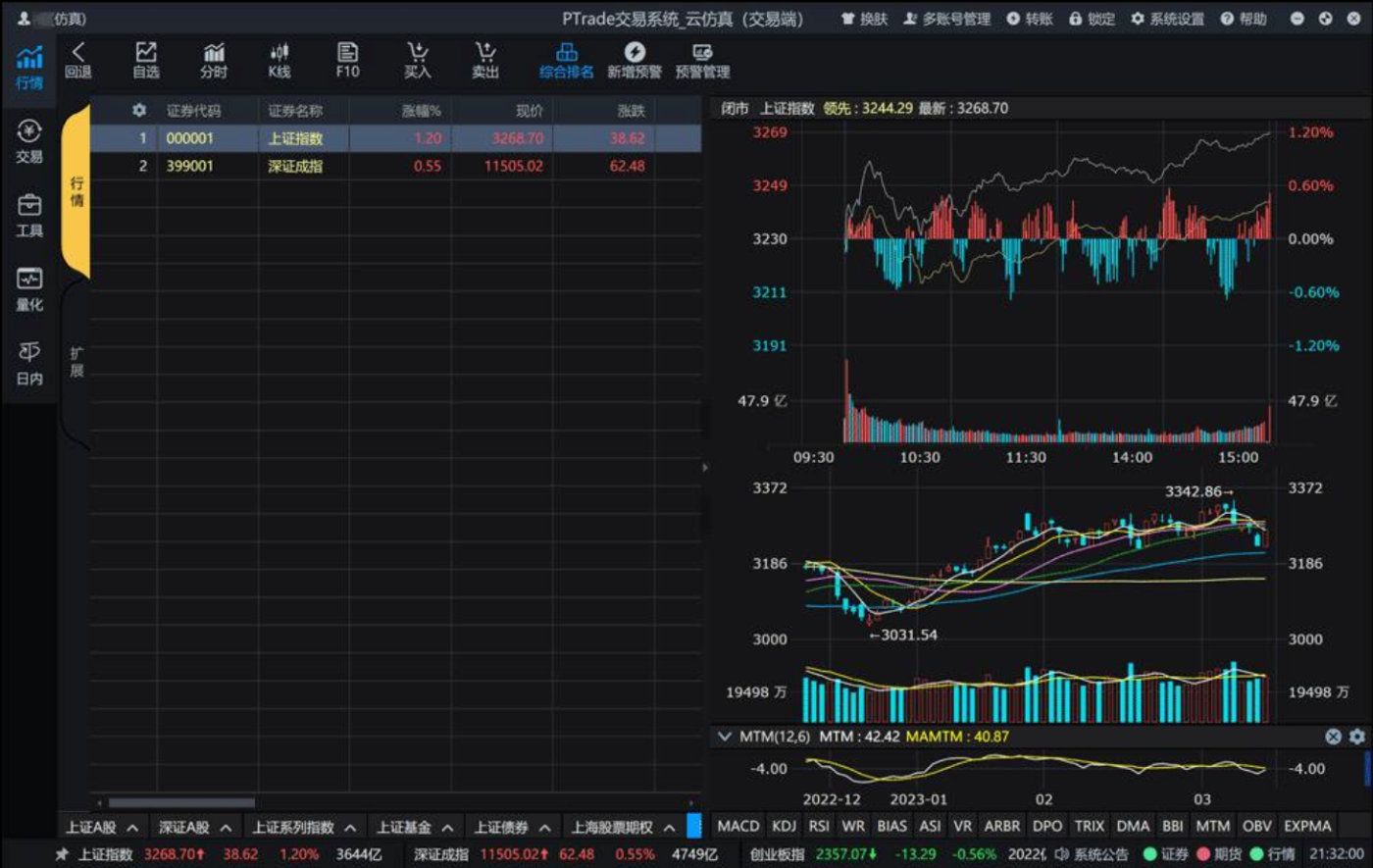Click the 日内 intraday sidebar icon
1373x868 pixels.
pos(29,363)
